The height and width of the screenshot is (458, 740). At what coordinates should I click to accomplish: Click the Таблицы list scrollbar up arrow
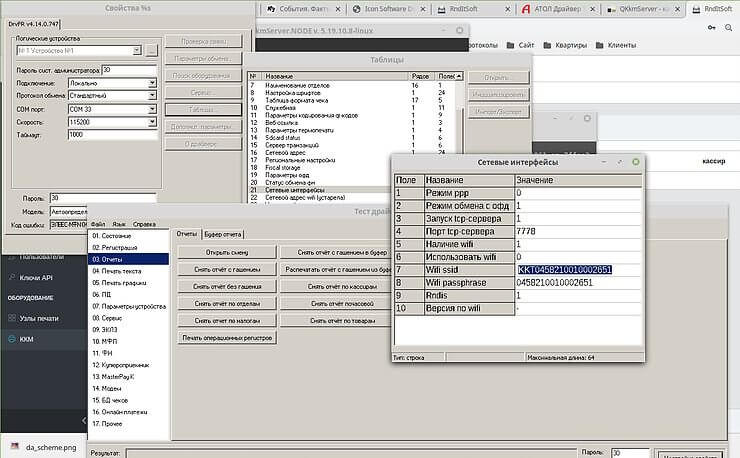[459, 76]
